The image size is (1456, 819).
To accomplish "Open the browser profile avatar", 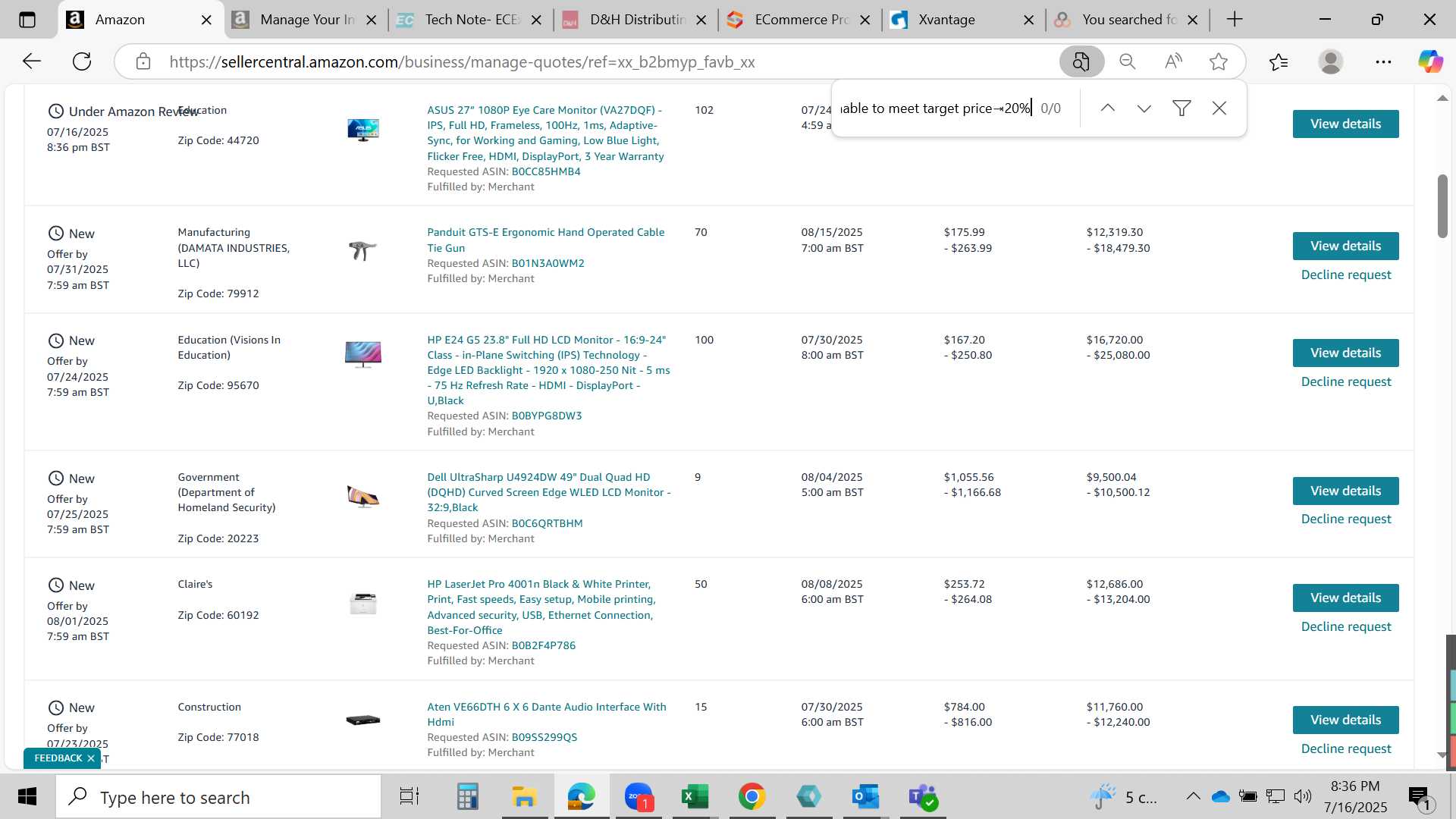I will pyautogui.click(x=1331, y=61).
